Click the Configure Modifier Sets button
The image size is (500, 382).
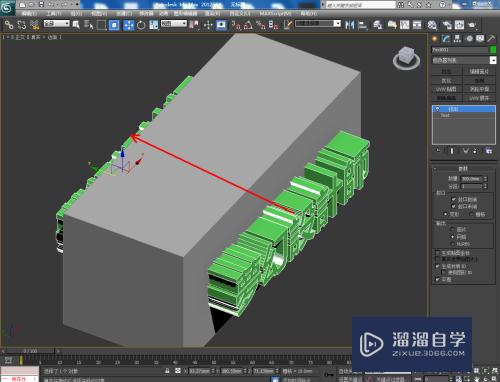(489, 151)
